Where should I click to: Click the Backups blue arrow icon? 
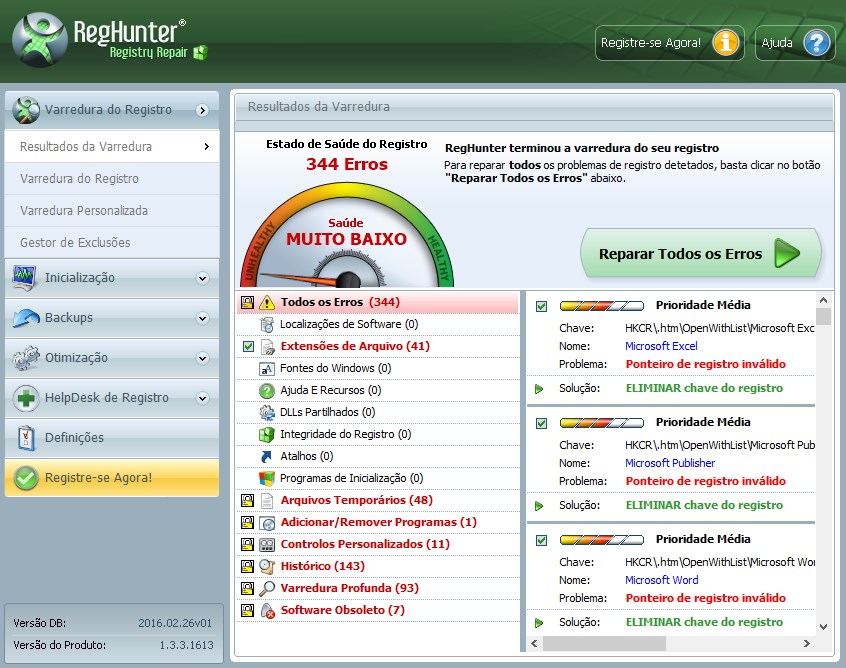[x=26, y=318]
